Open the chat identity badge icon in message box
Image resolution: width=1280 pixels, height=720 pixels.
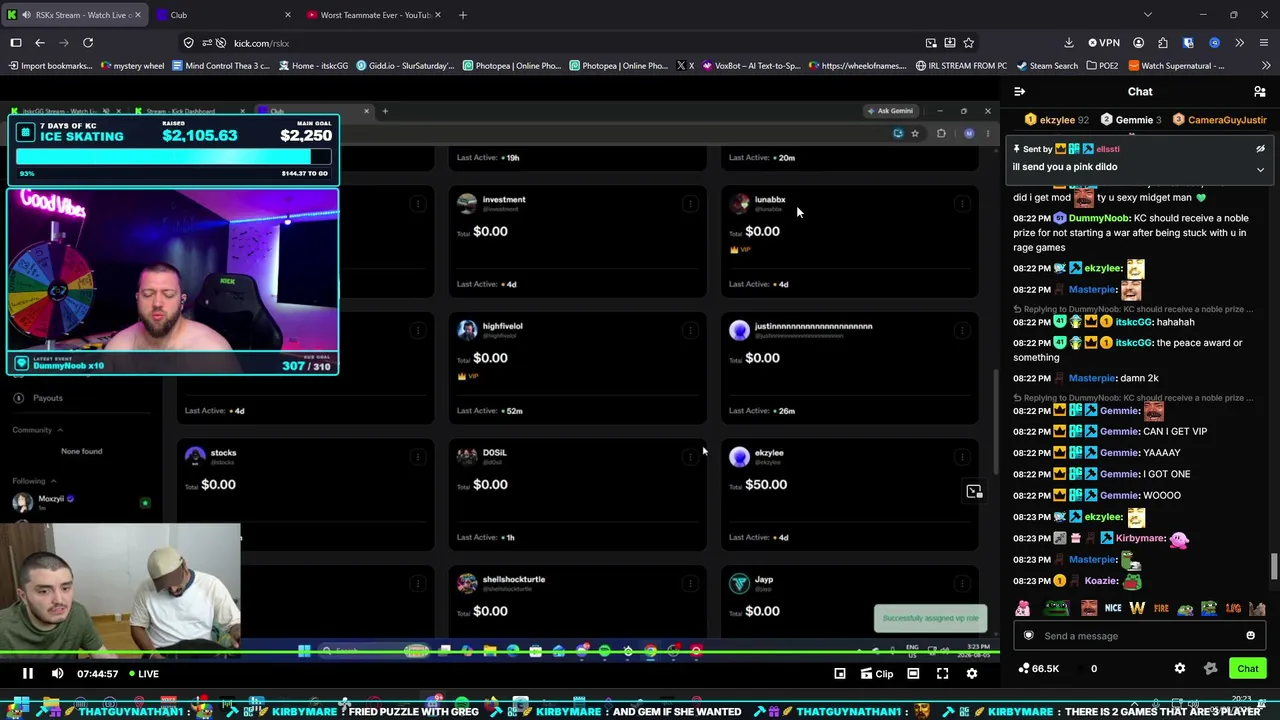click(1028, 636)
